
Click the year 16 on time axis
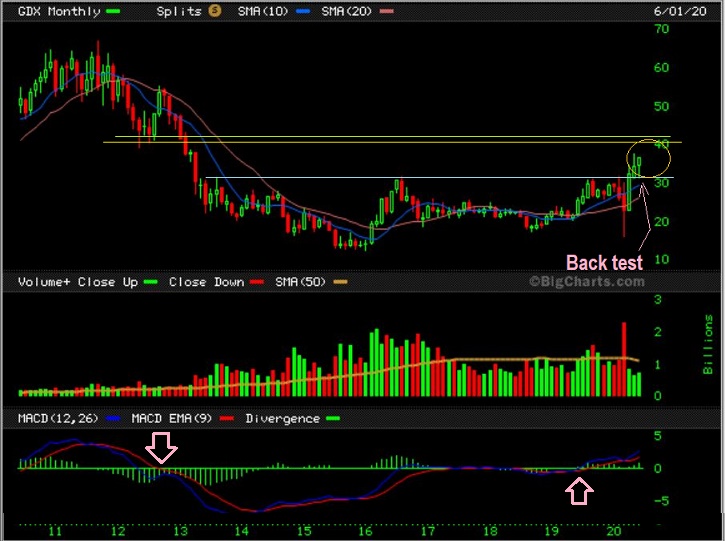368,528
